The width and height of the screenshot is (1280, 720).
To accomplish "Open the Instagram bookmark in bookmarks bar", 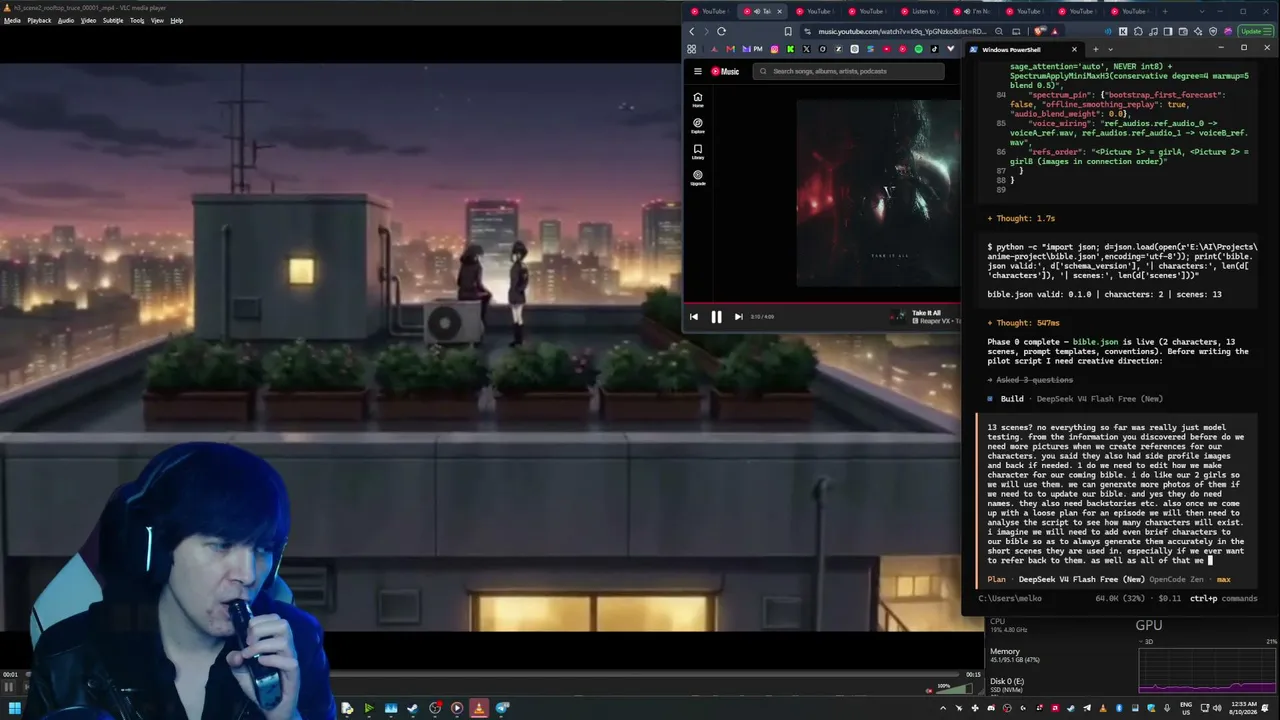I will point(775,49).
